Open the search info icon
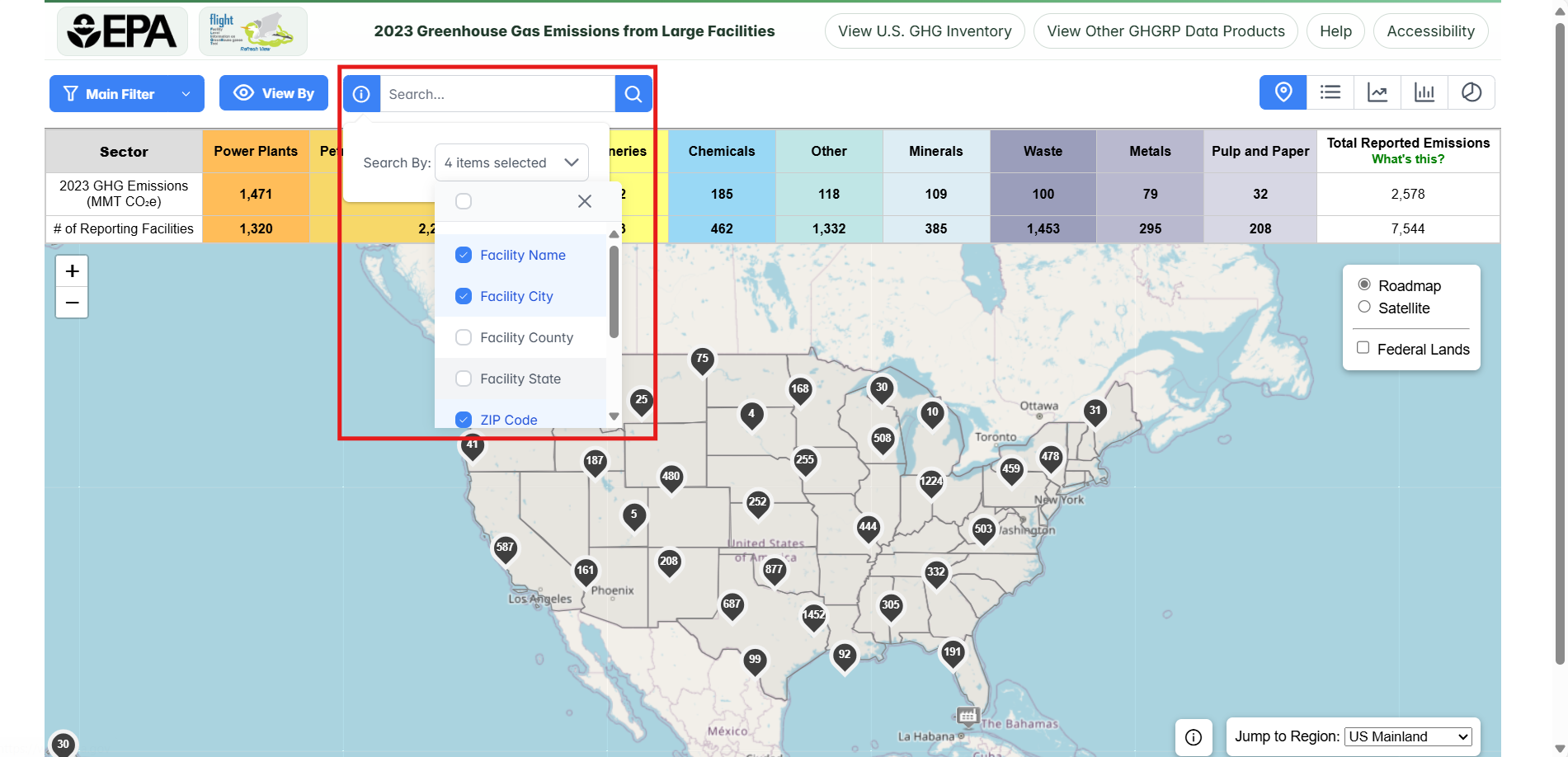This screenshot has width=1568, height=757. (360, 93)
